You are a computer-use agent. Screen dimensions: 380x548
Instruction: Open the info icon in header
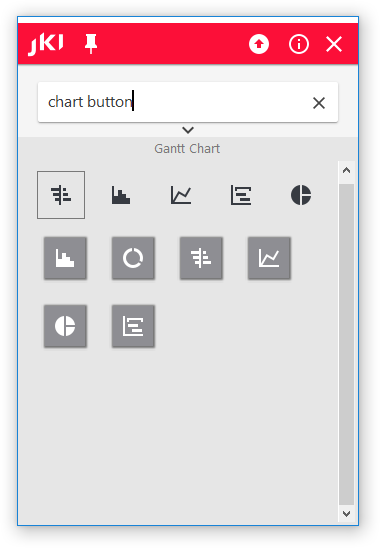coord(299,44)
